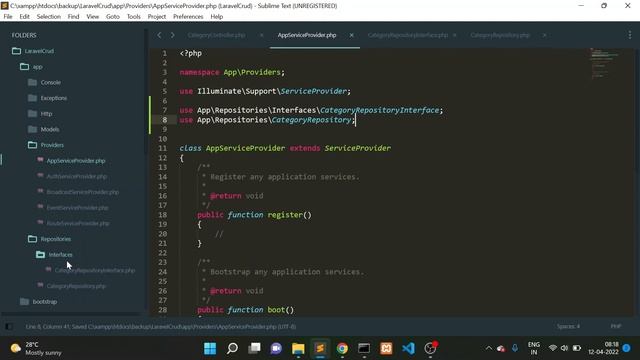Open the Help menu

[217, 17]
